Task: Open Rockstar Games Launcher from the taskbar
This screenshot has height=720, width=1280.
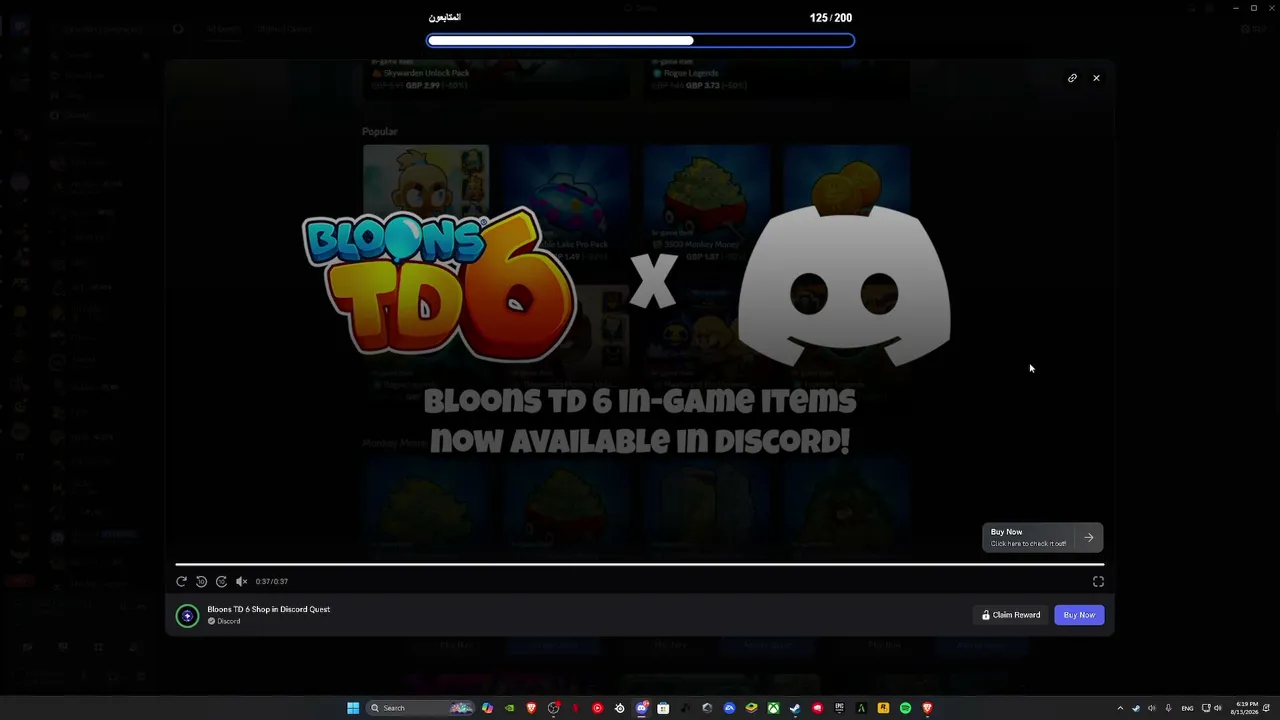Action: pos(883,708)
